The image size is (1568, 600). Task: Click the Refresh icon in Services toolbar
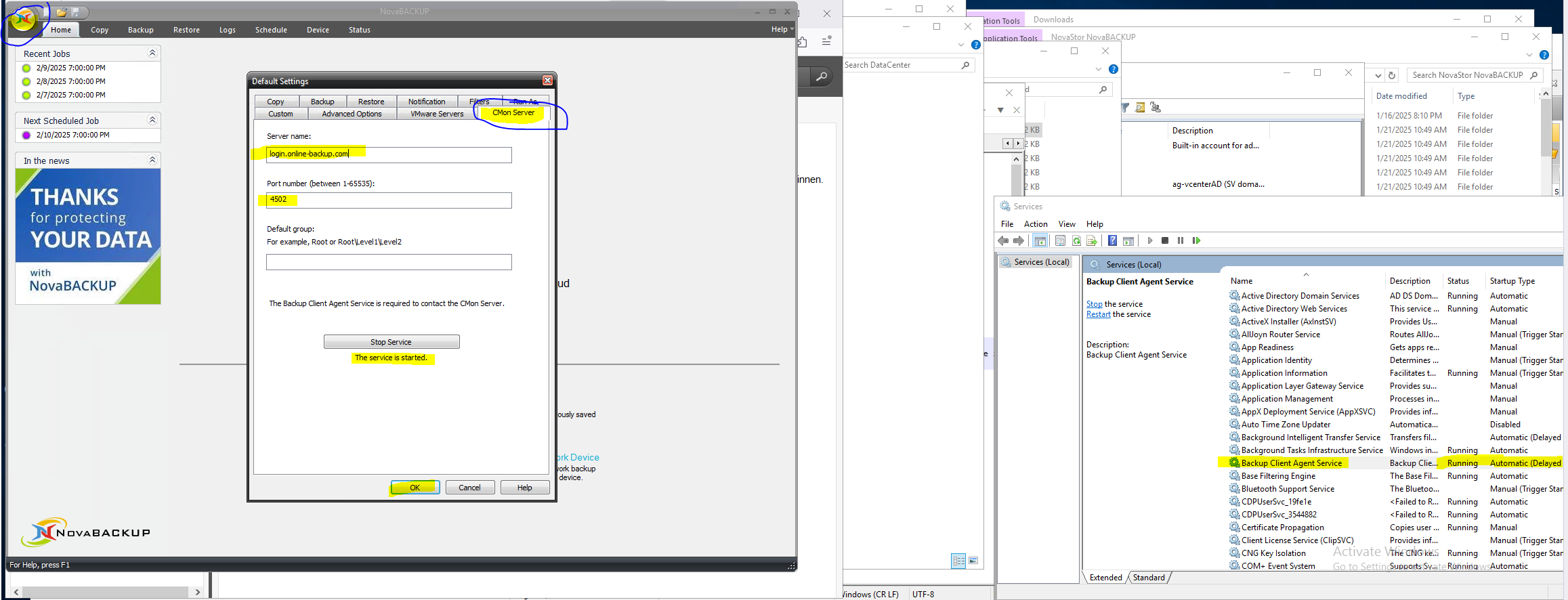point(1076,240)
